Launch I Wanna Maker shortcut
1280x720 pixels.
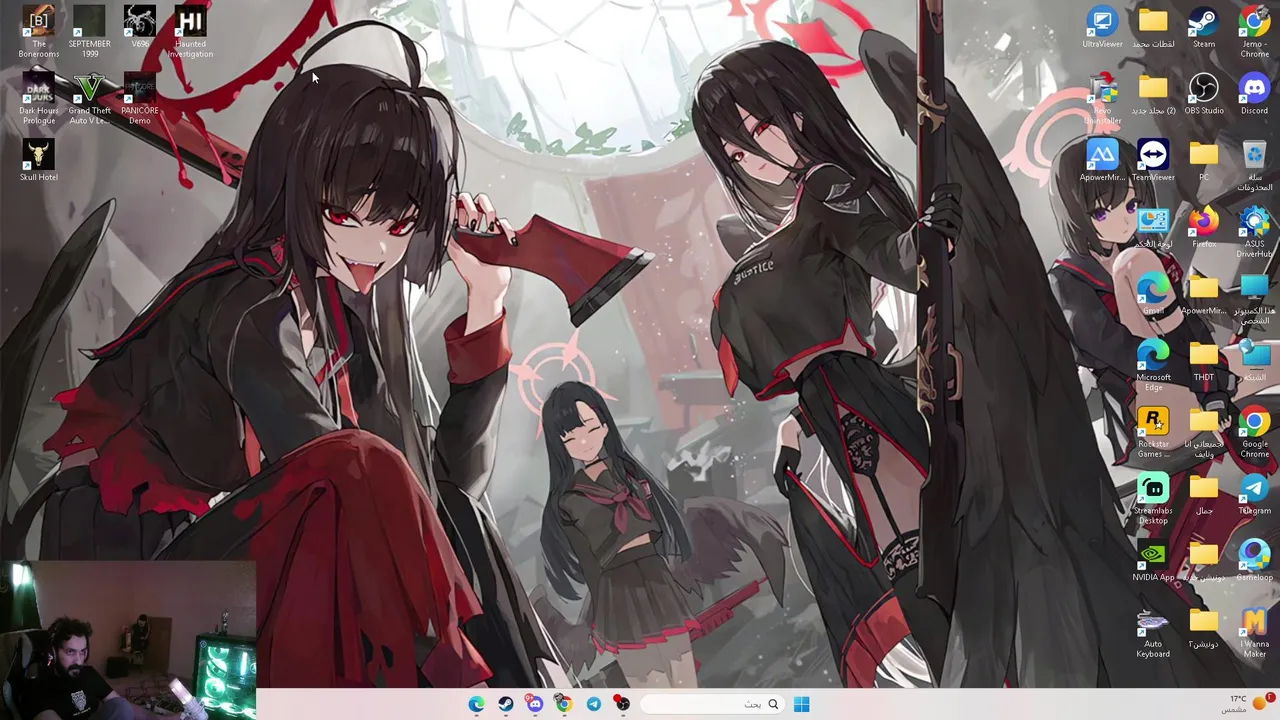click(1254, 633)
